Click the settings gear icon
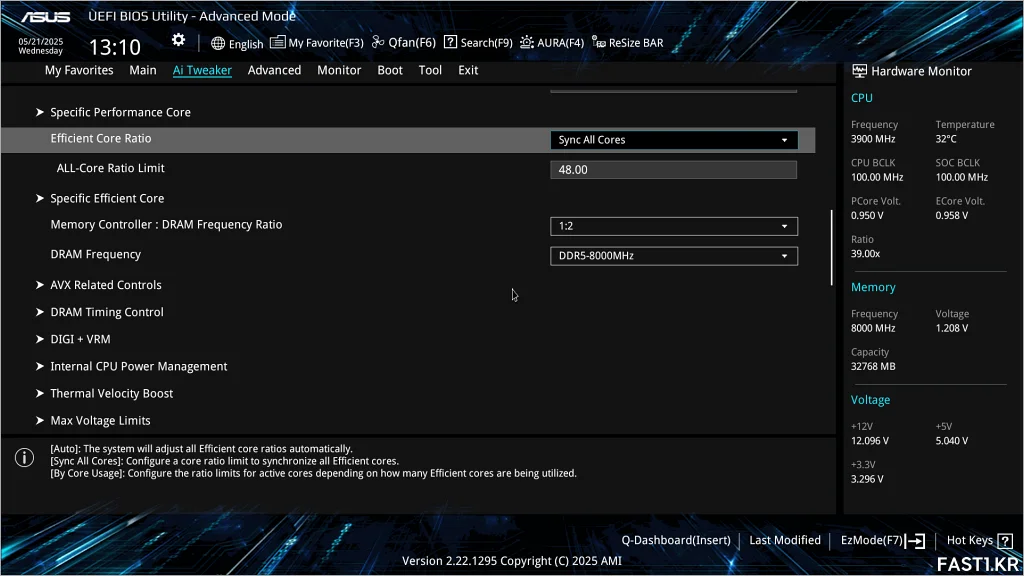 pos(178,40)
